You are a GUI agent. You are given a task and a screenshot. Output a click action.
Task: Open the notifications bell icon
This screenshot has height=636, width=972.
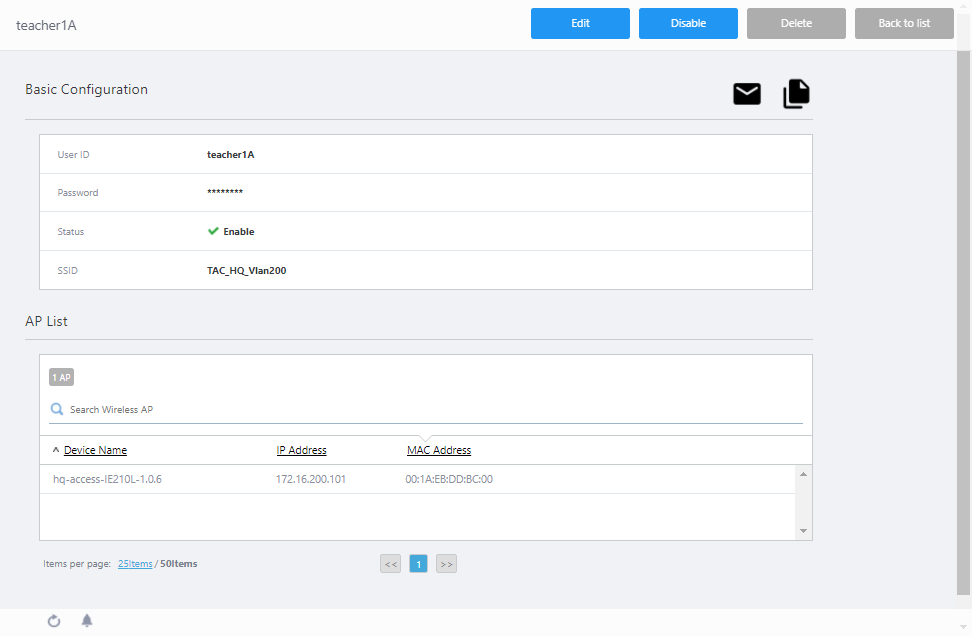click(x=87, y=621)
